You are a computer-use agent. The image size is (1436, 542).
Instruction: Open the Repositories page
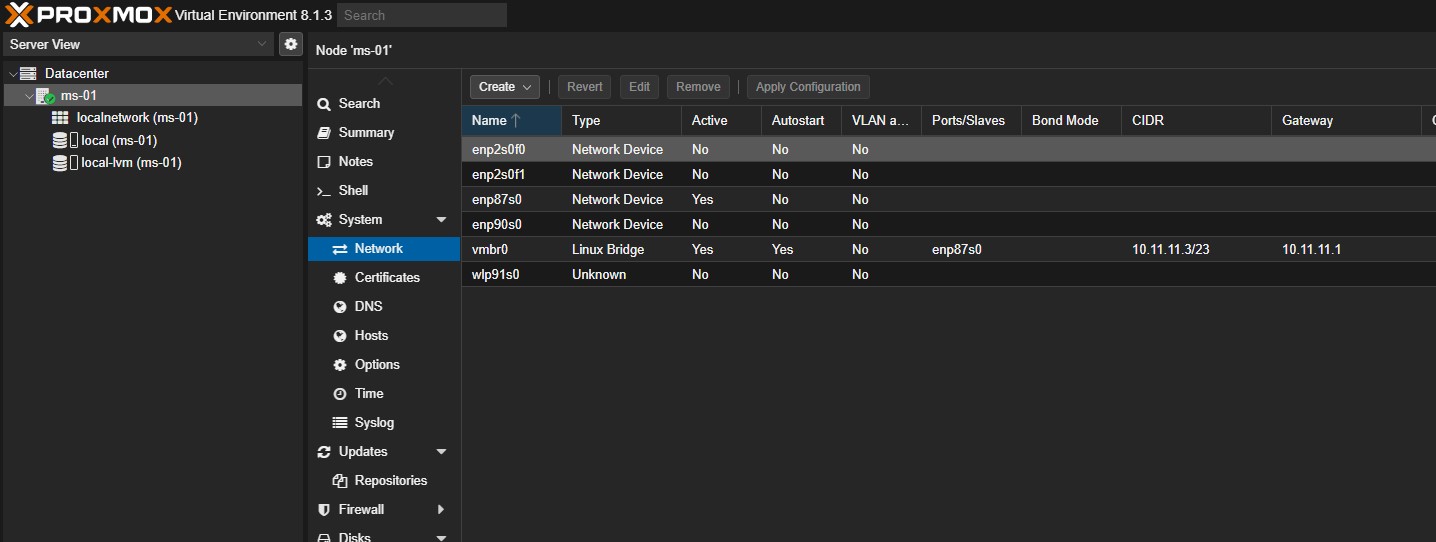point(390,480)
